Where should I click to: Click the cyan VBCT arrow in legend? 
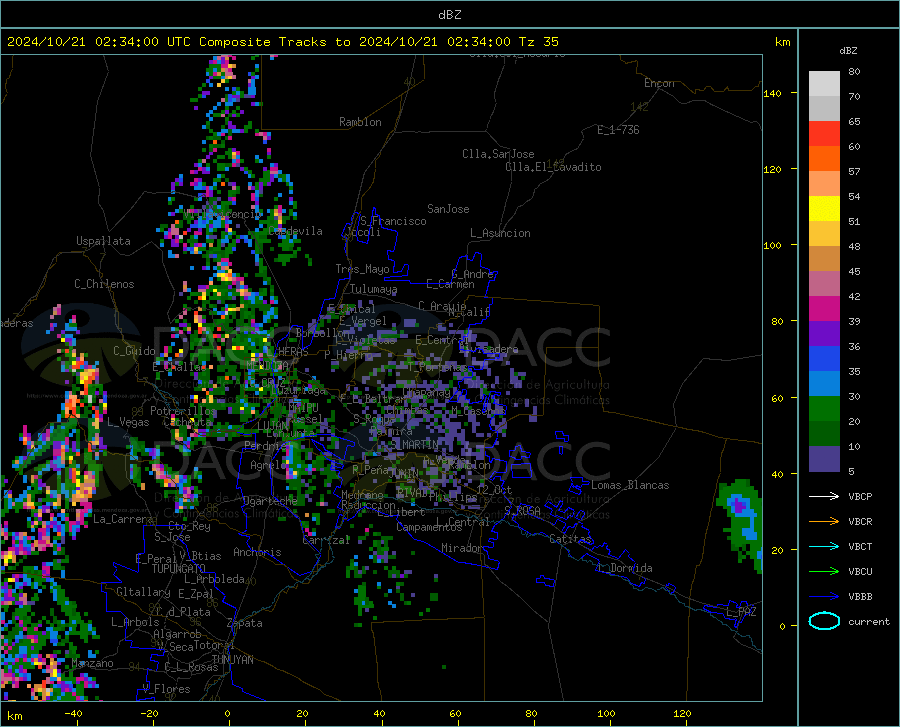click(824, 546)
